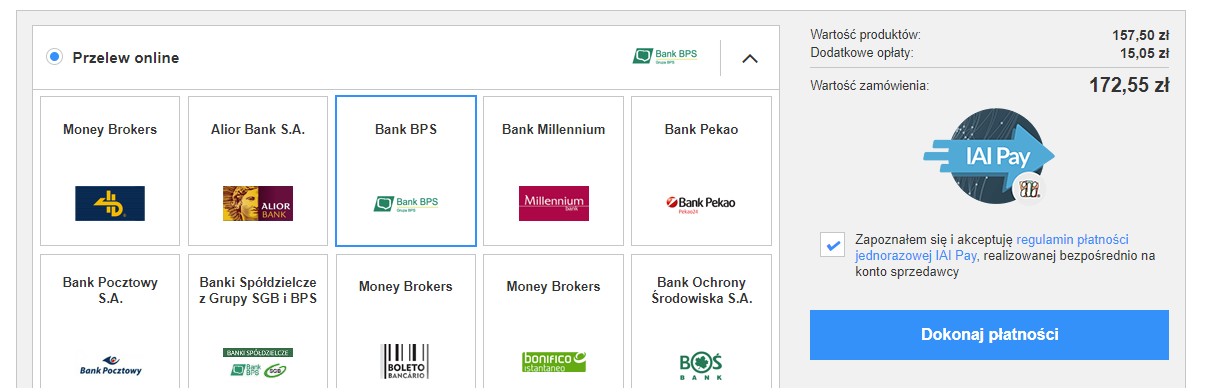Click the Bank BPS logo in header
Image resolution: width=1206 pixels, height=388 pixels.
click(x=666, y=56)
